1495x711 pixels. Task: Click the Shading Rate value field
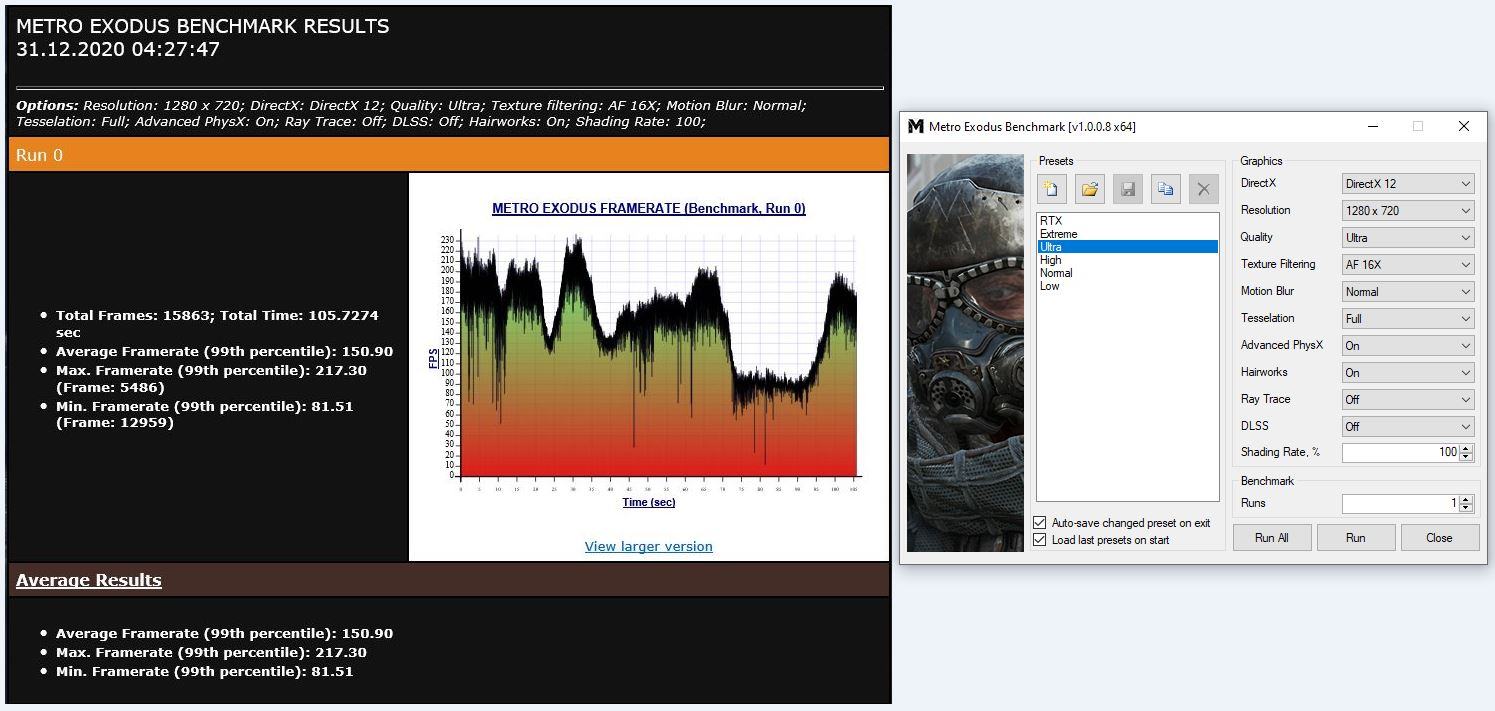point(1401,453)
